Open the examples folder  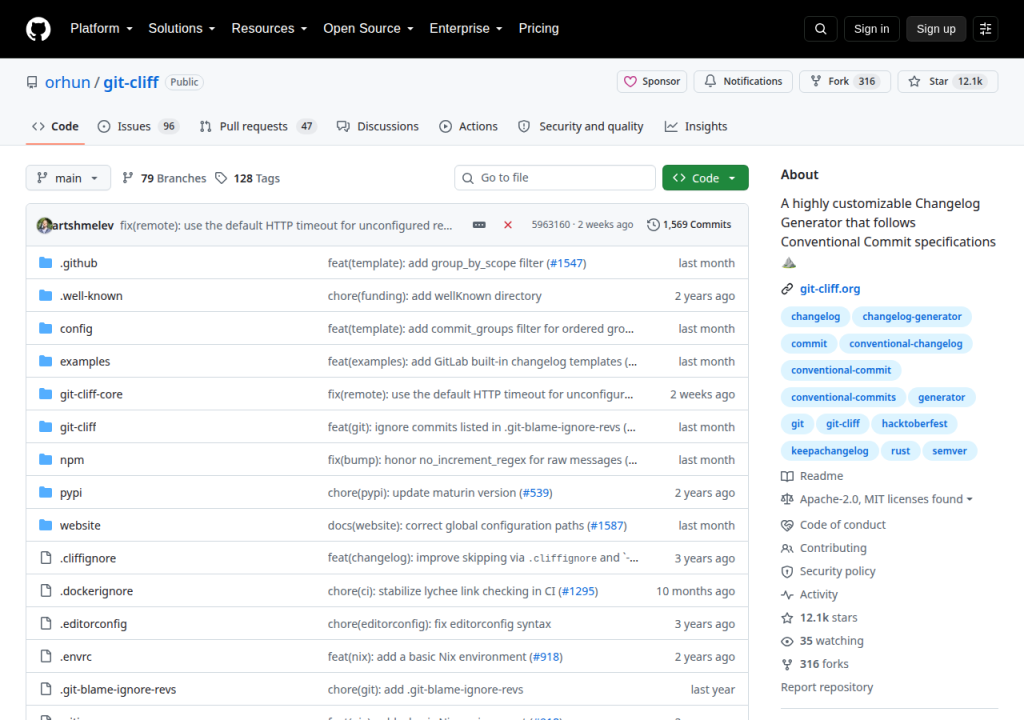(85, 361)
